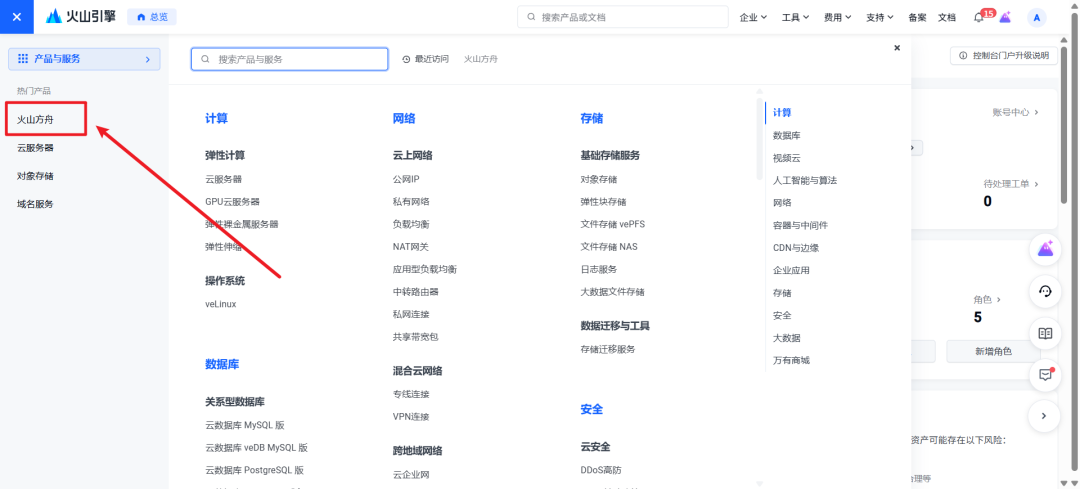This screenshot has height=489, width=1080.
Task: Click the purple AI assistant icon in header
Action: click(1005, 17)
